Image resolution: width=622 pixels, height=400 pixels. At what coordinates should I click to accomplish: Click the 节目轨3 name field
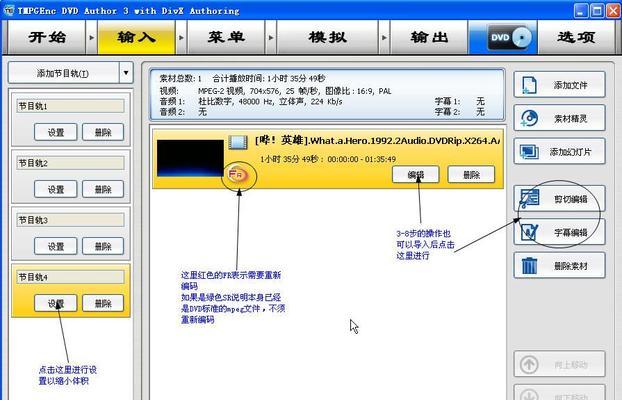(x=71, y=220)
